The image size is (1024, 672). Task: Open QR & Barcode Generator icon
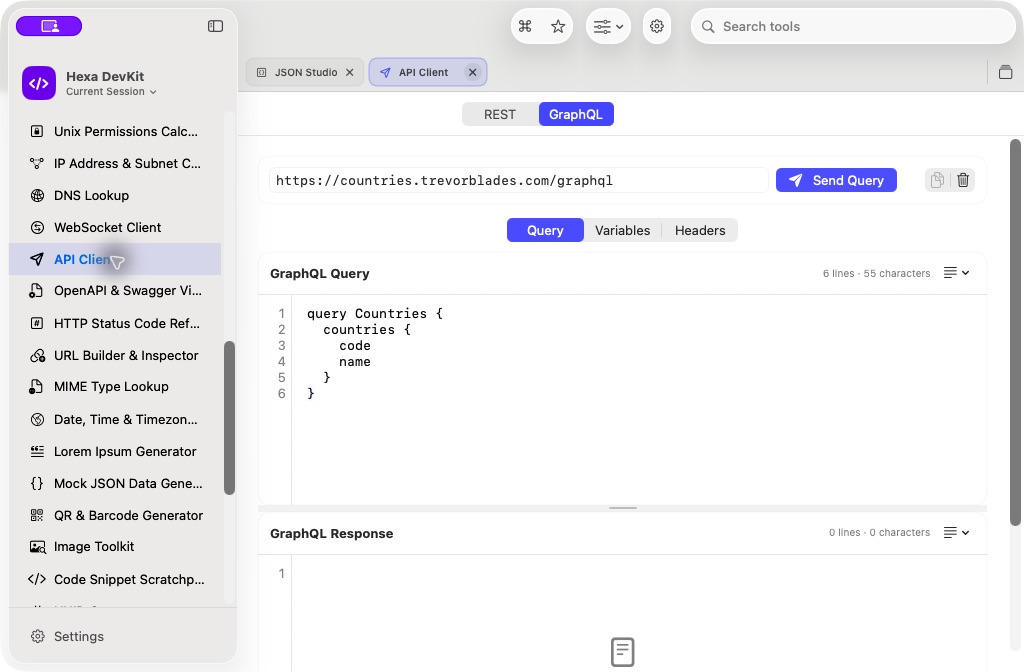[x=37, y=515]
